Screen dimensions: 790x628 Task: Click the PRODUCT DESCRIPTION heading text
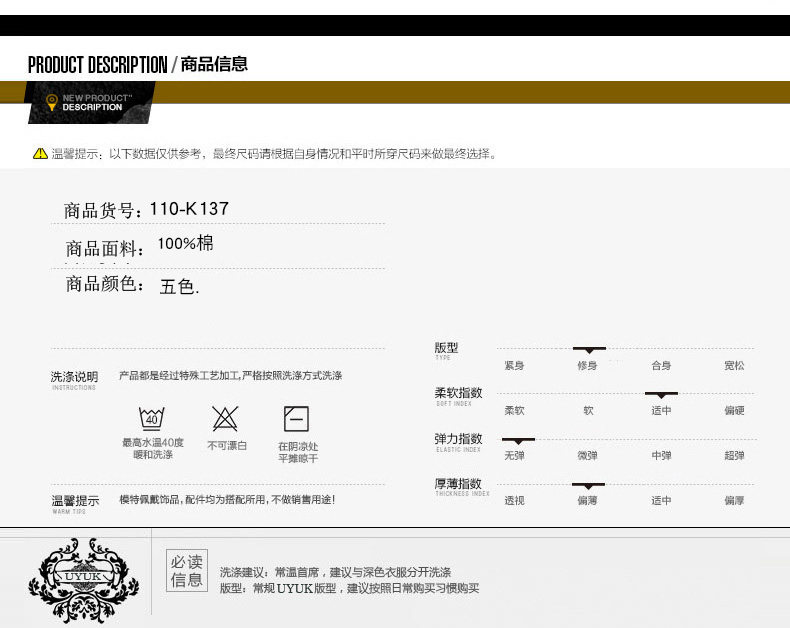click(97, 65)
